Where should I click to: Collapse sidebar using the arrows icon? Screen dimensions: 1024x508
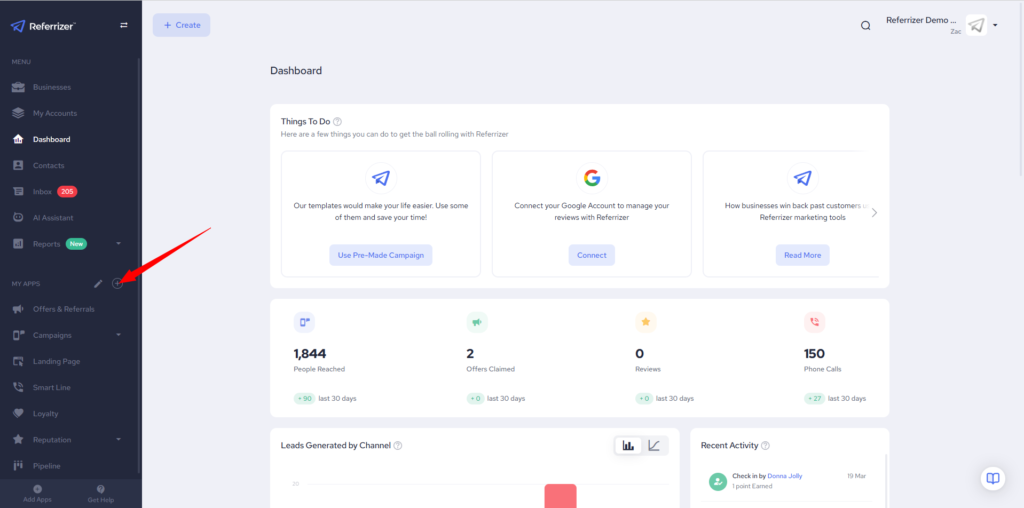click(123, 25)
